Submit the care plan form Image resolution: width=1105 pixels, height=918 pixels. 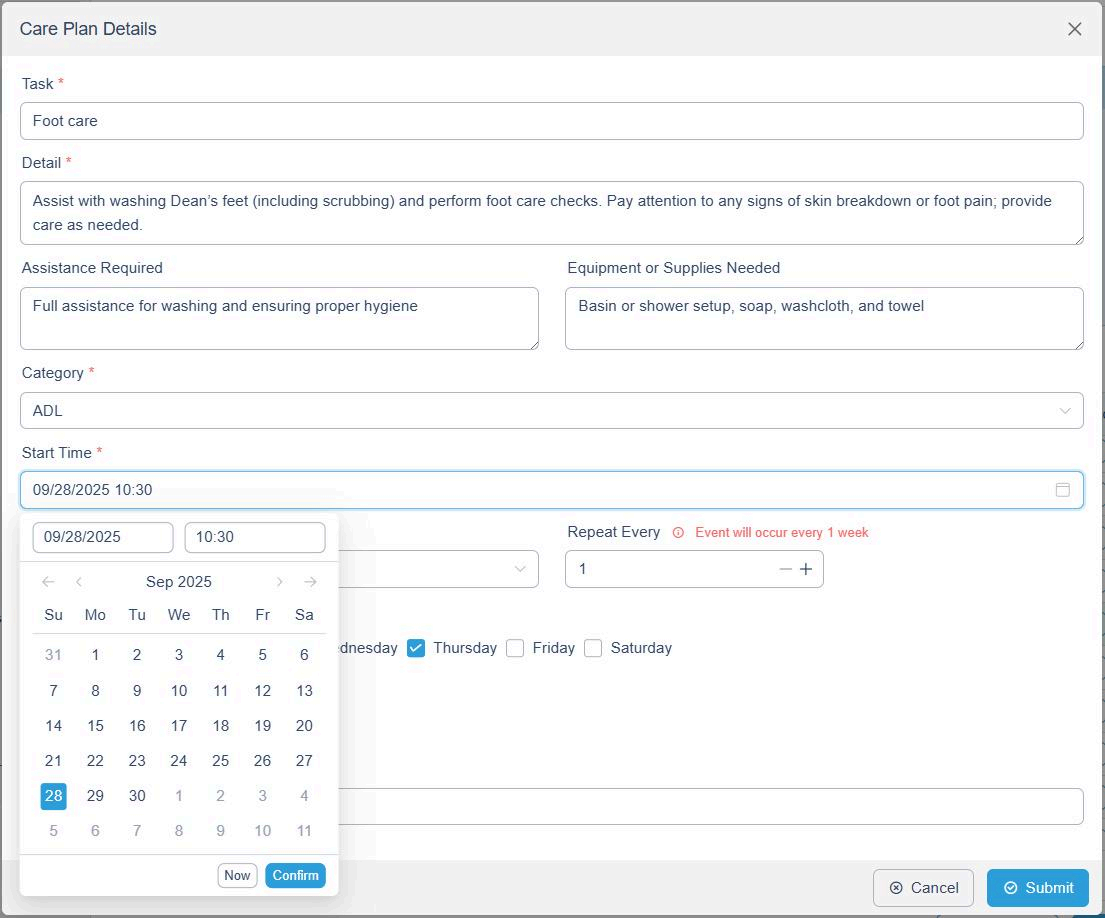1037,888
